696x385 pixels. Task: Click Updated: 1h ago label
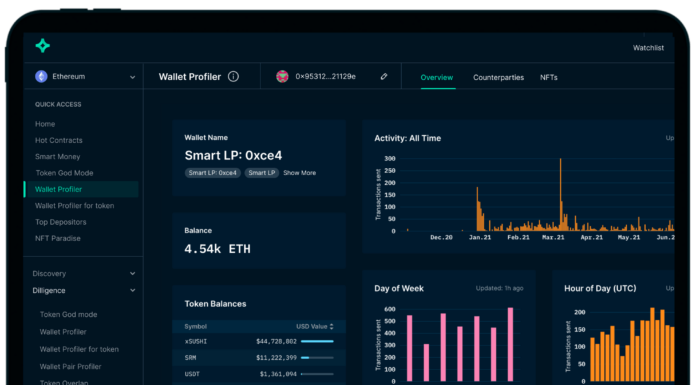499,288
